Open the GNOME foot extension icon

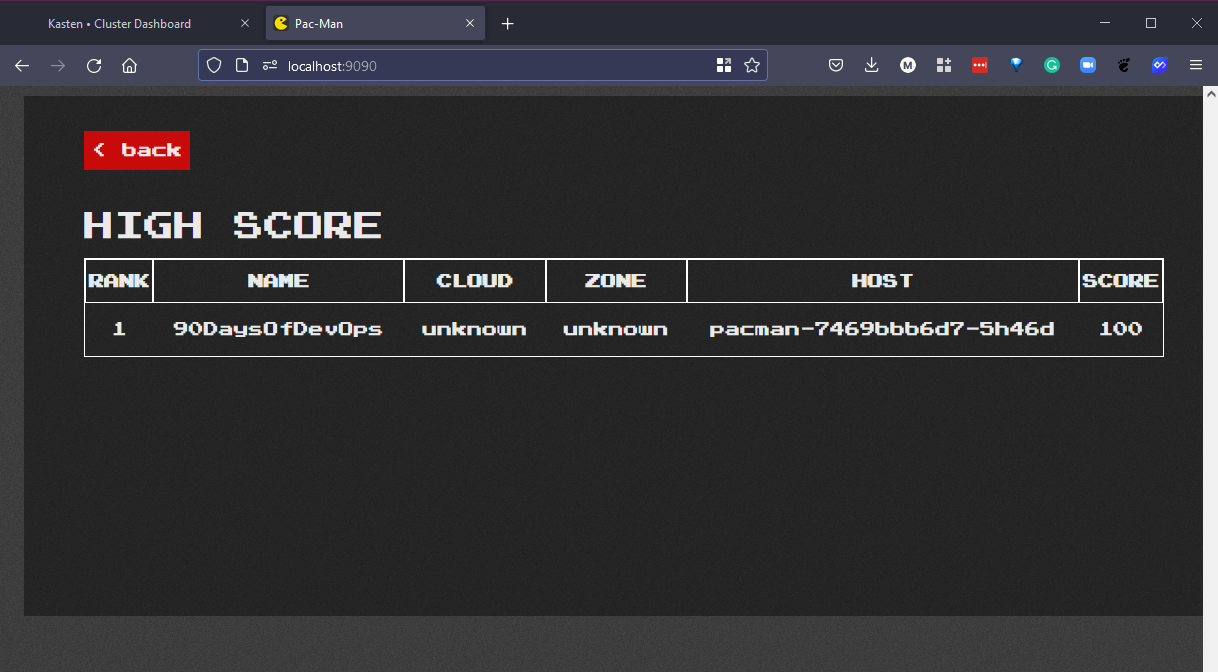pos(1124,66)
